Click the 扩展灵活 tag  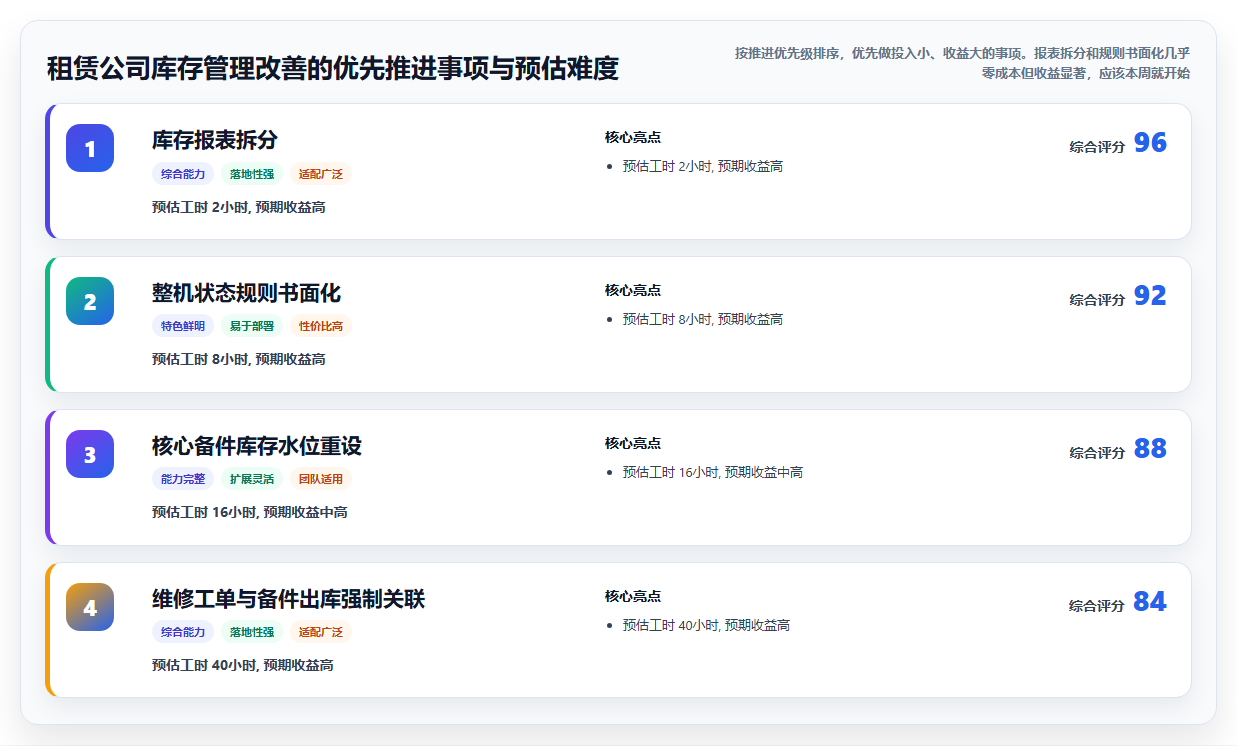(x=252, y=479)
